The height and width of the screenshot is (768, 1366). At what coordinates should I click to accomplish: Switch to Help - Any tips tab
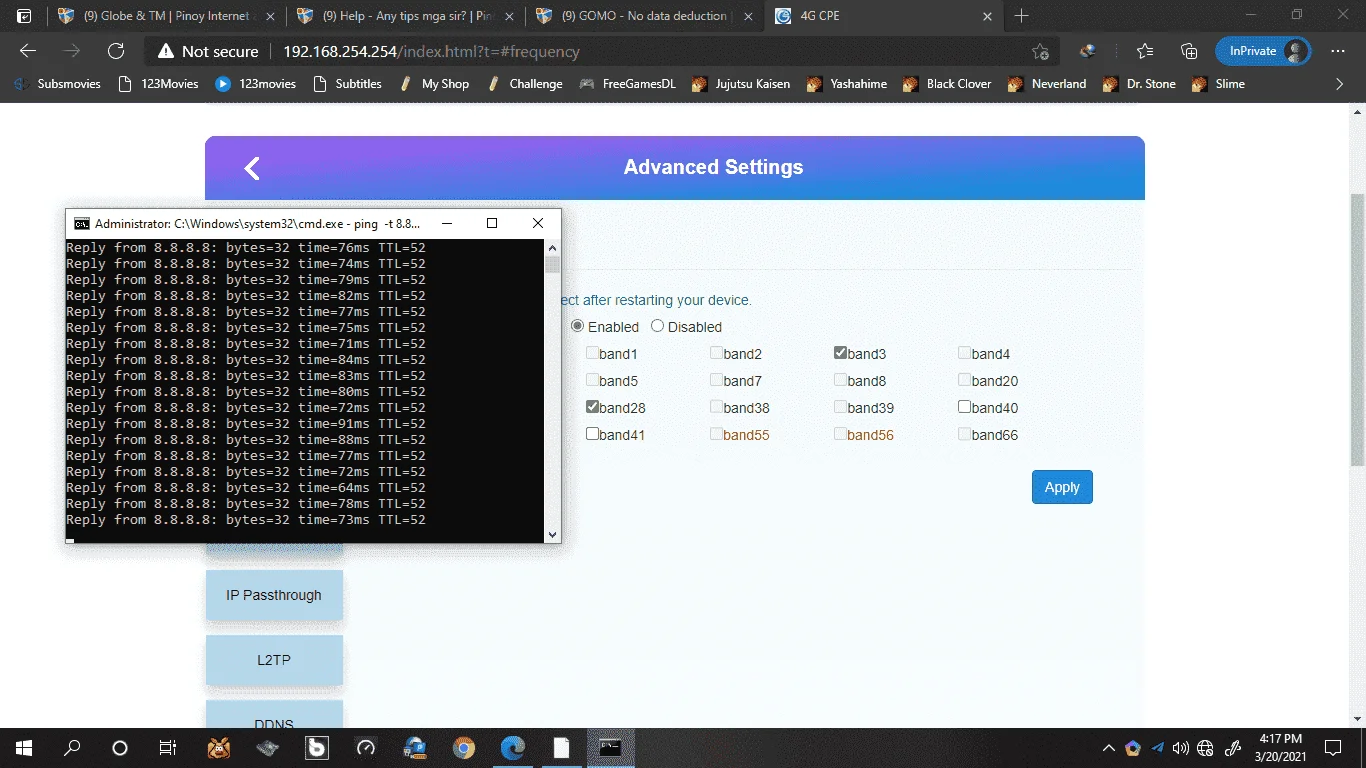(404, 16)
